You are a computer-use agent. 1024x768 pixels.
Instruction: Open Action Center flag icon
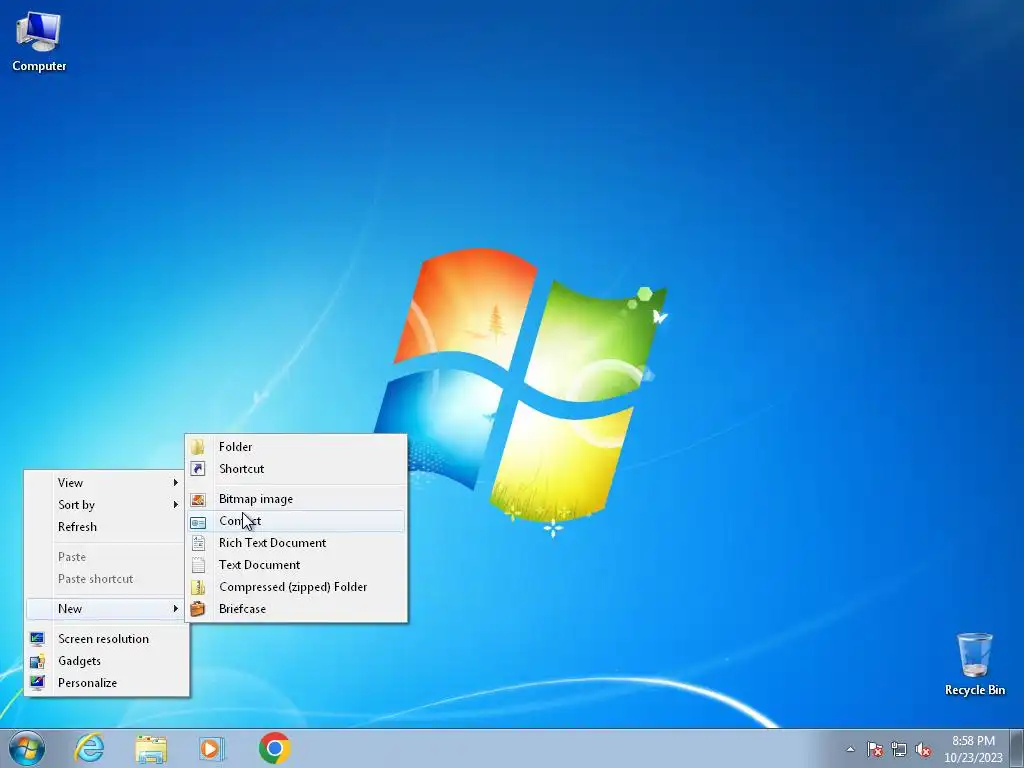pos(875,749)
